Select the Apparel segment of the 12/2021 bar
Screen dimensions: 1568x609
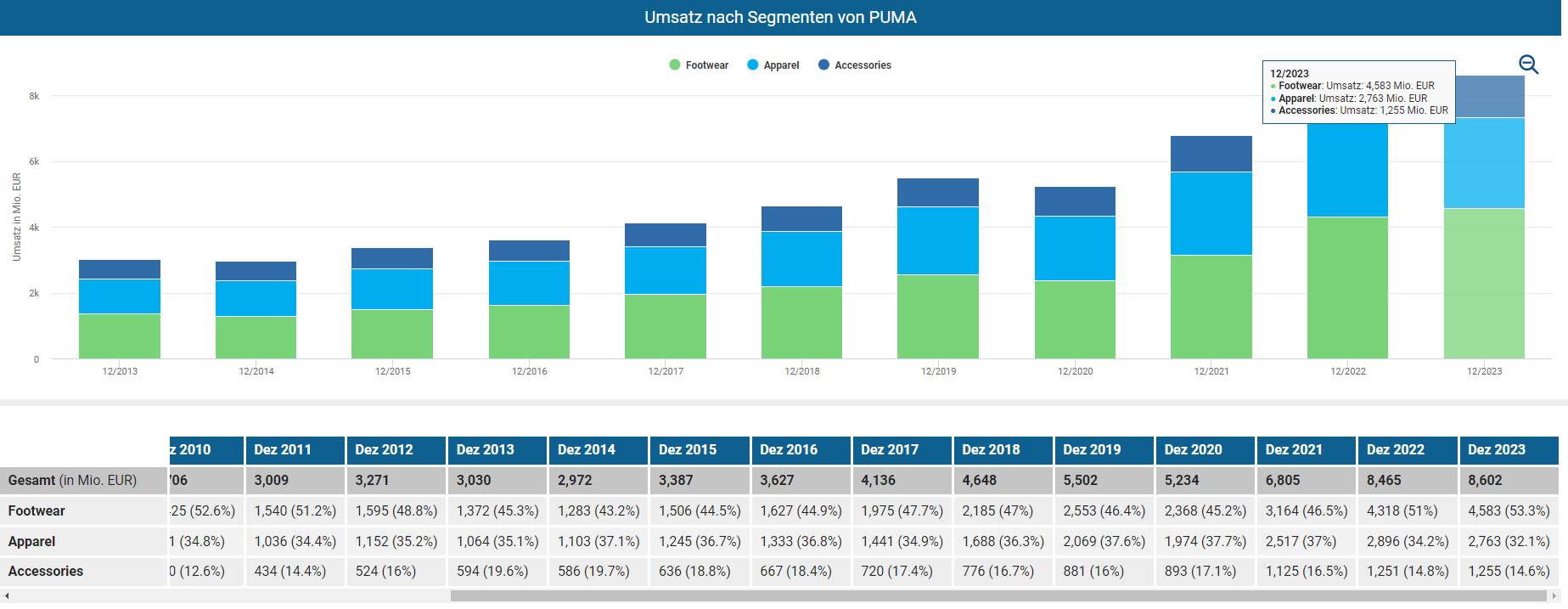tap(1211, 214)
